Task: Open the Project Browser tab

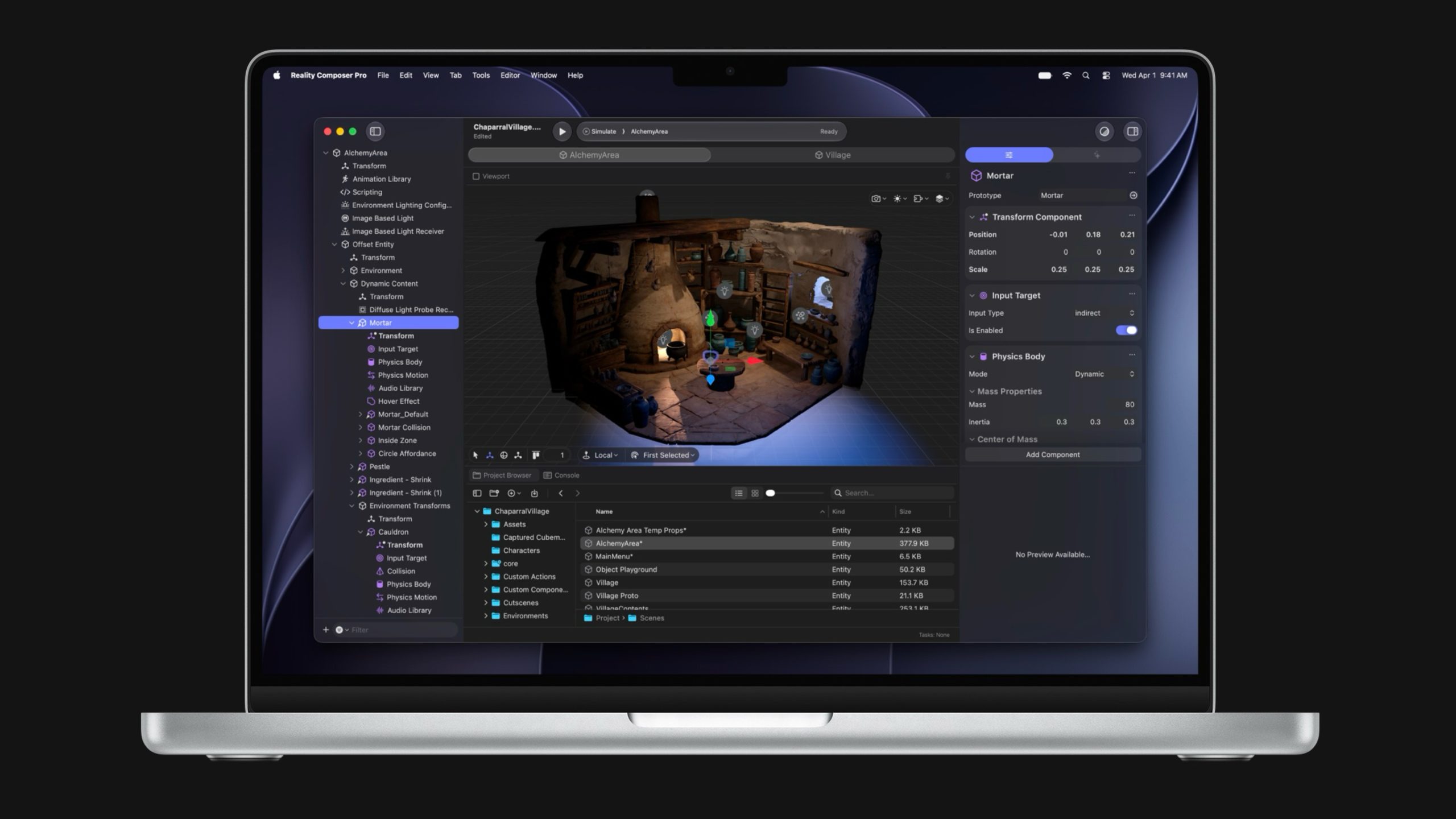Action: click(502, 475)
